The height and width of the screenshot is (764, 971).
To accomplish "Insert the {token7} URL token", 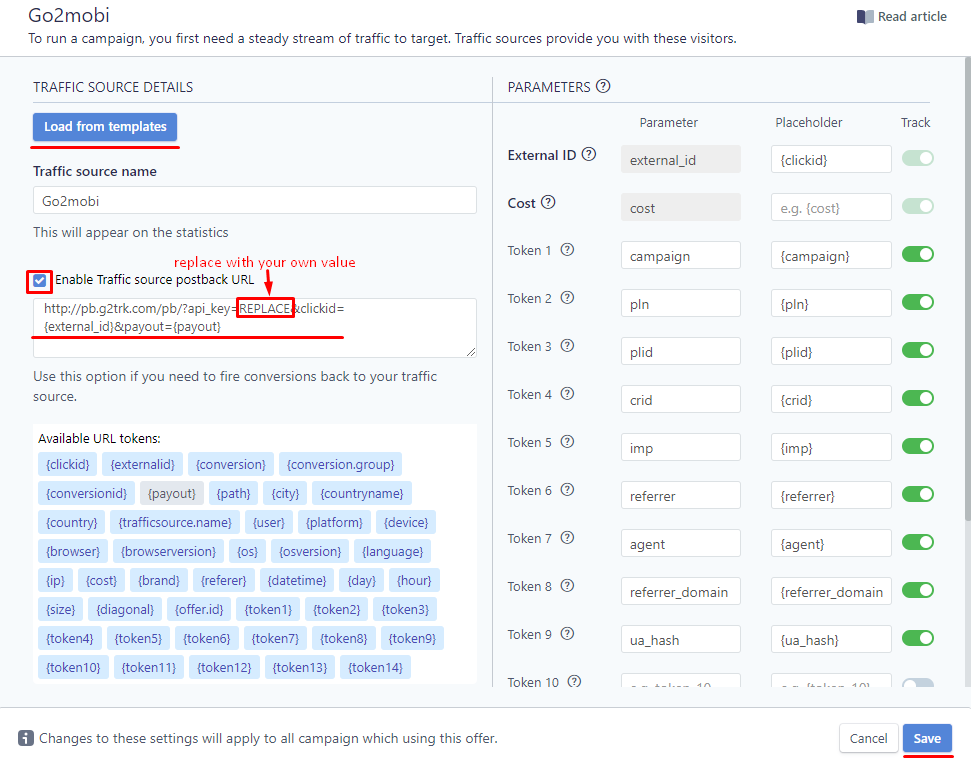I will 275,638.
